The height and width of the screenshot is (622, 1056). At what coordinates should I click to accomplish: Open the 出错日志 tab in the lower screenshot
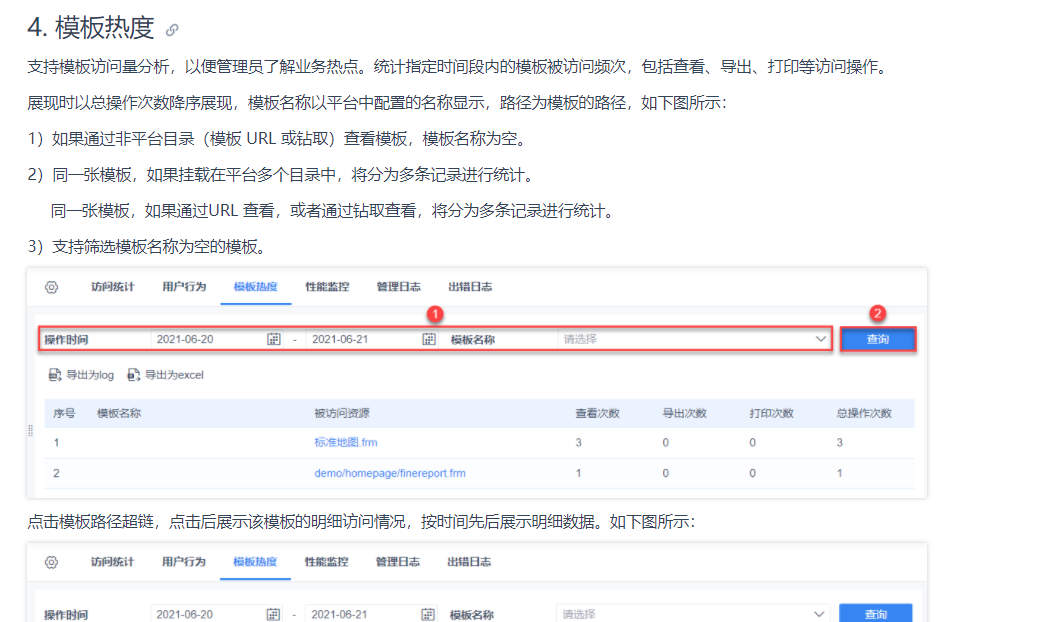469,562
